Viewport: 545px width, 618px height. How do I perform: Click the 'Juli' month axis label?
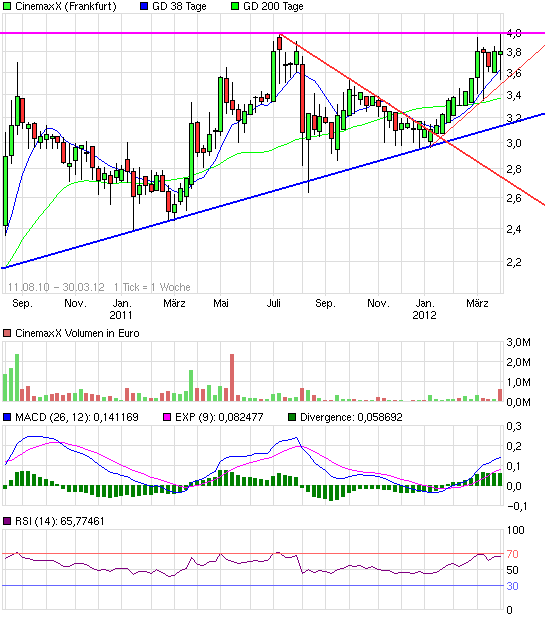click(x=273, y=303)
